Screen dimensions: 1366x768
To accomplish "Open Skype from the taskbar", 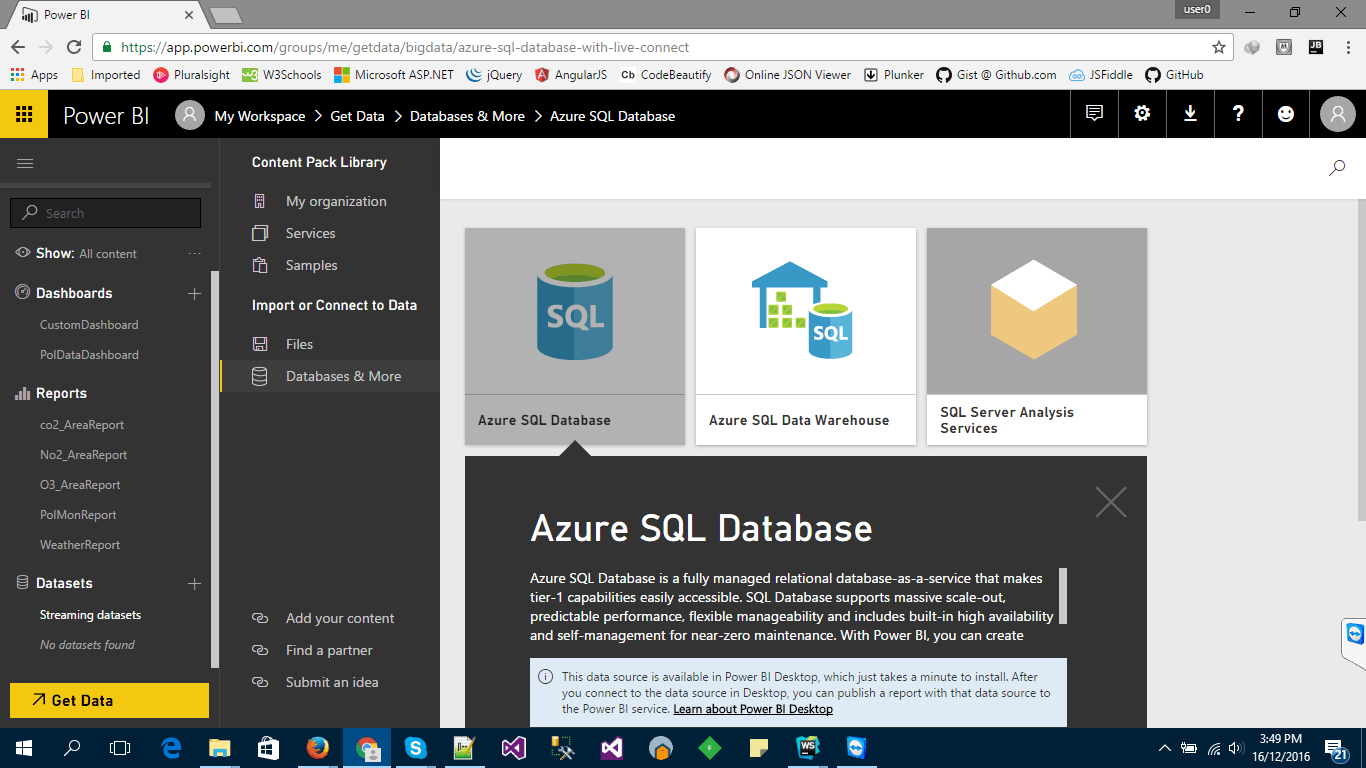I will click(415, 747).
